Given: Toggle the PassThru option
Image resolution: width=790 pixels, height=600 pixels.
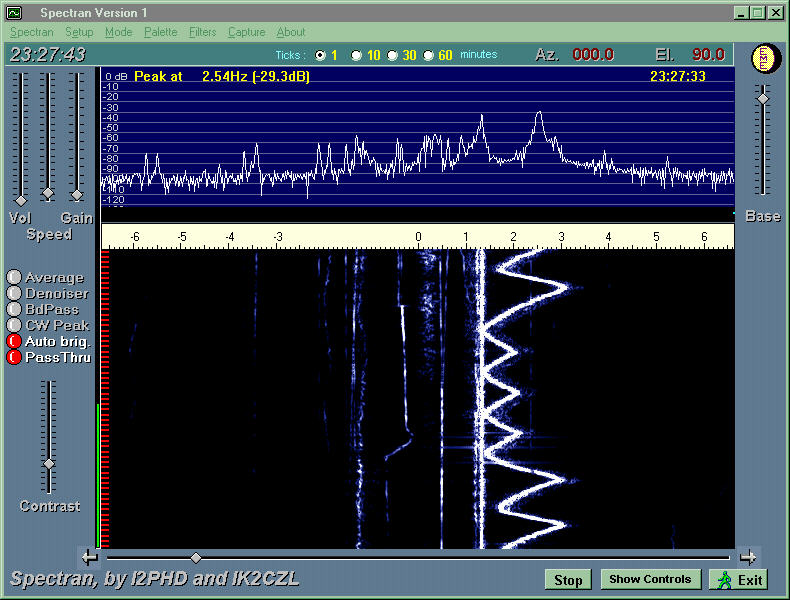Looking at the screenshot, I should pos(14,357).
